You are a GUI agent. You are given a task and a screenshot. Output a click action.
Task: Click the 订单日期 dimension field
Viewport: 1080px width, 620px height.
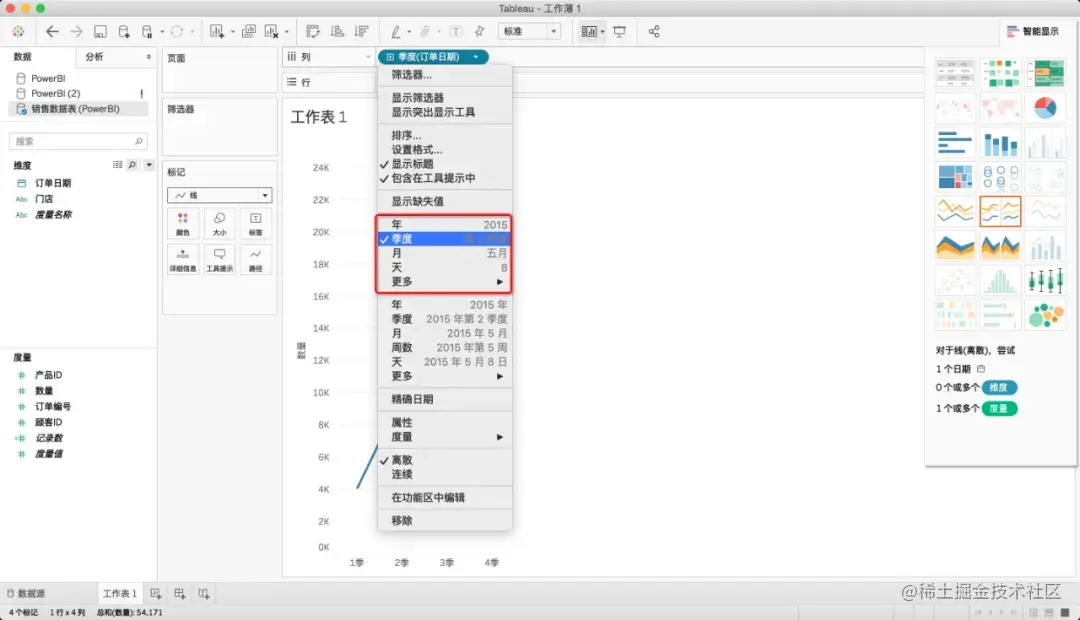53,183
